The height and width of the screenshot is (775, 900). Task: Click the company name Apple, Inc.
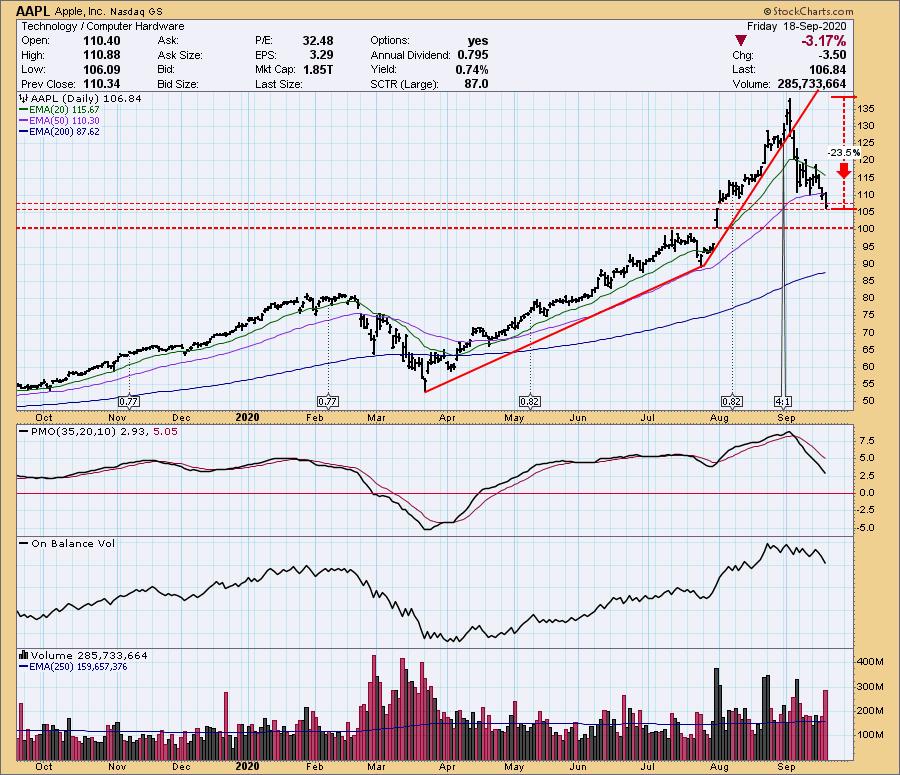80,11
